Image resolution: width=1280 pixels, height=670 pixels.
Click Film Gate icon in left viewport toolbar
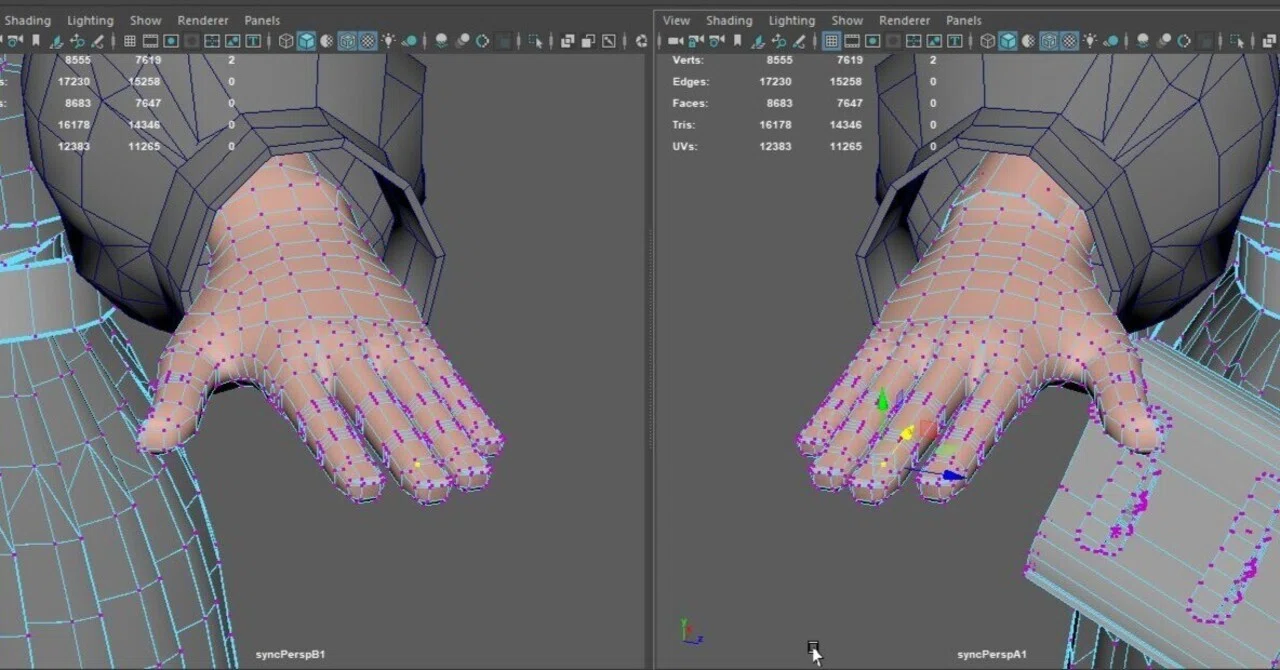pos(150,41)
